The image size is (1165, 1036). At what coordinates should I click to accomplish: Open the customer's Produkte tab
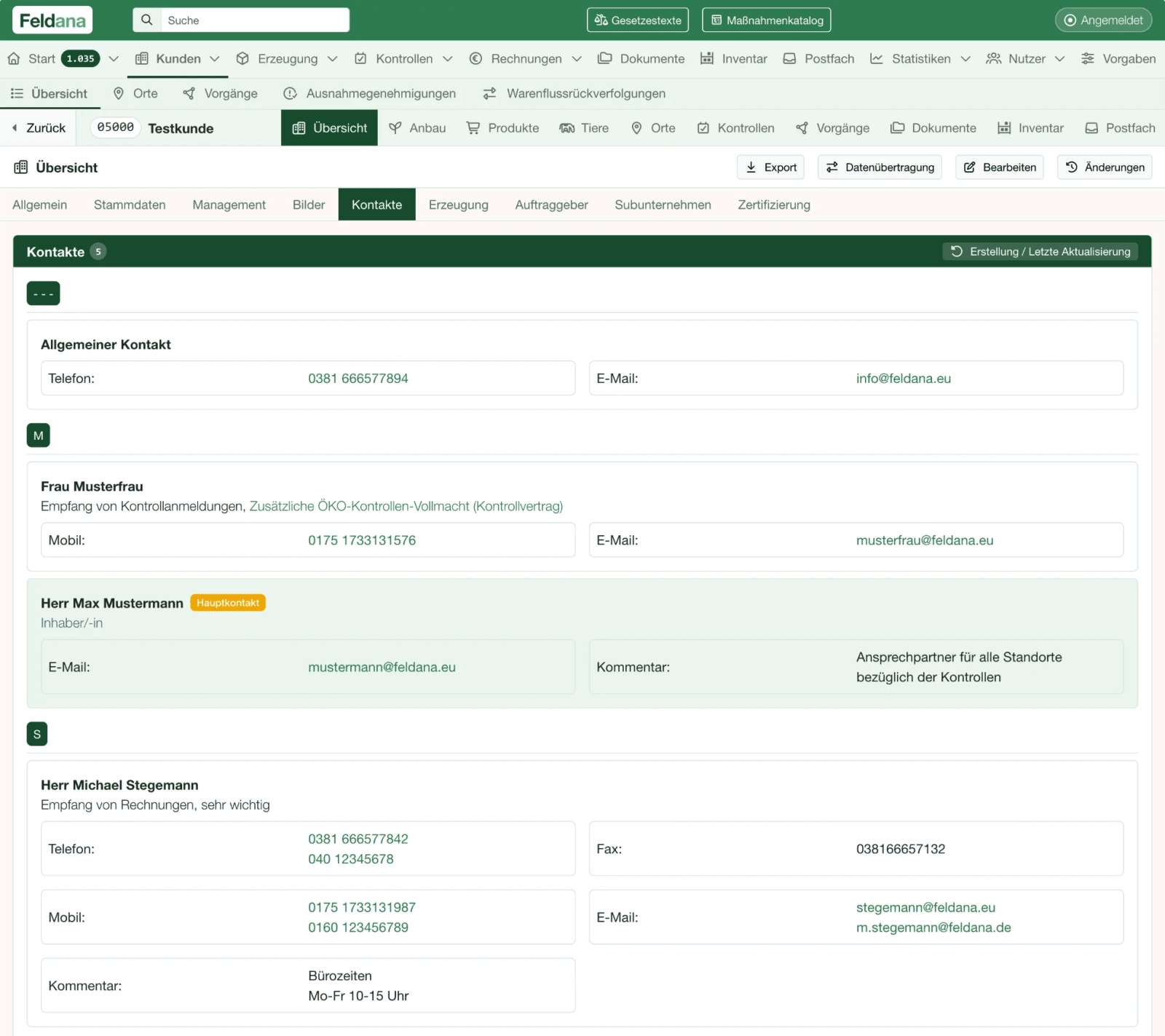tap(502, 128)
